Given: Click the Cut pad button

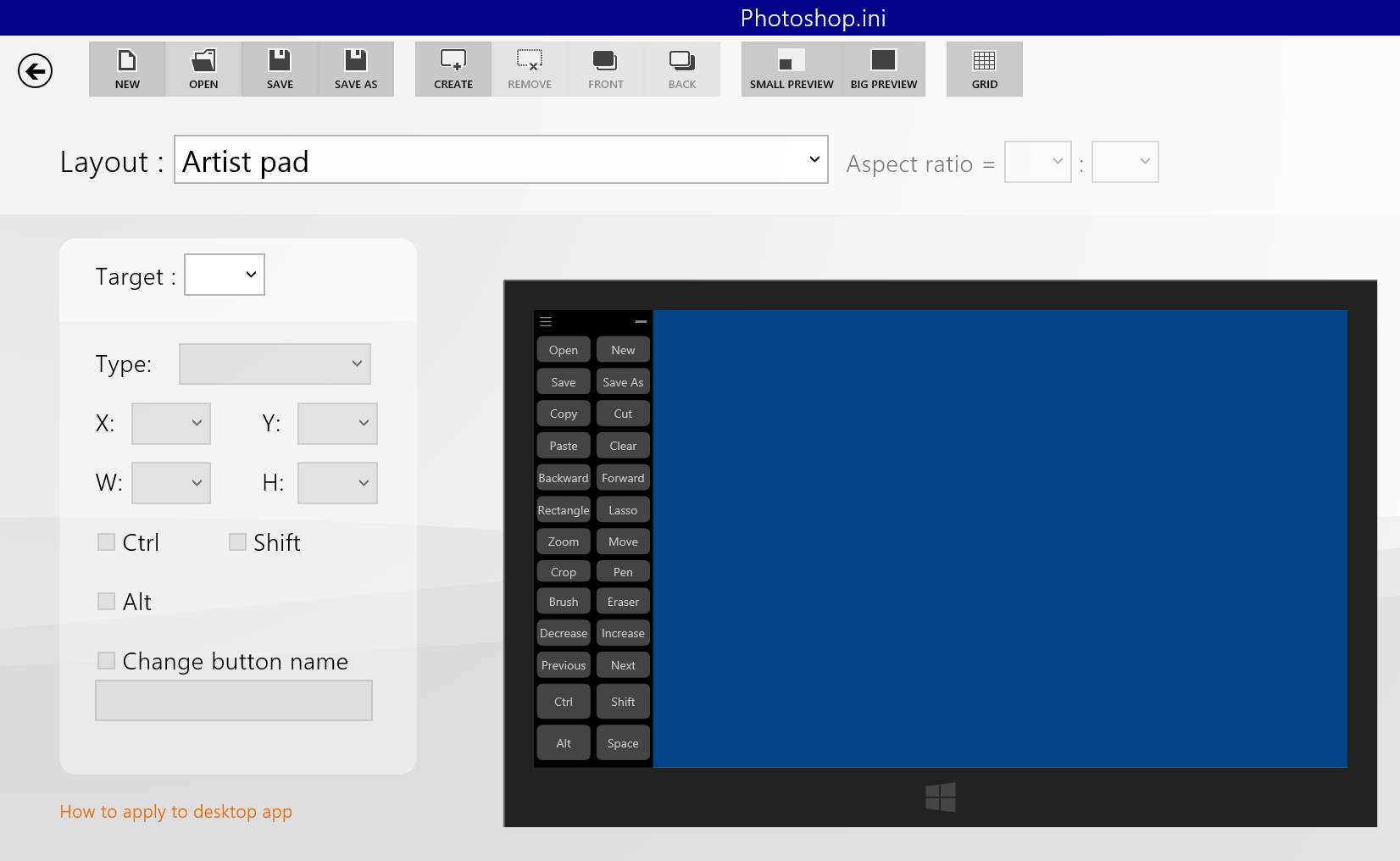Looking at the screenshot, I should (x=623, y=414).
